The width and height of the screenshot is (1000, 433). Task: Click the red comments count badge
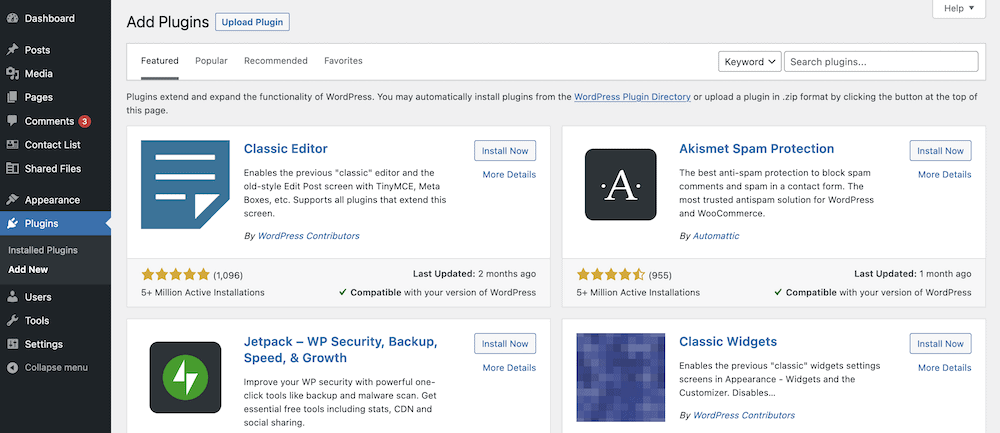click(84, 121)
